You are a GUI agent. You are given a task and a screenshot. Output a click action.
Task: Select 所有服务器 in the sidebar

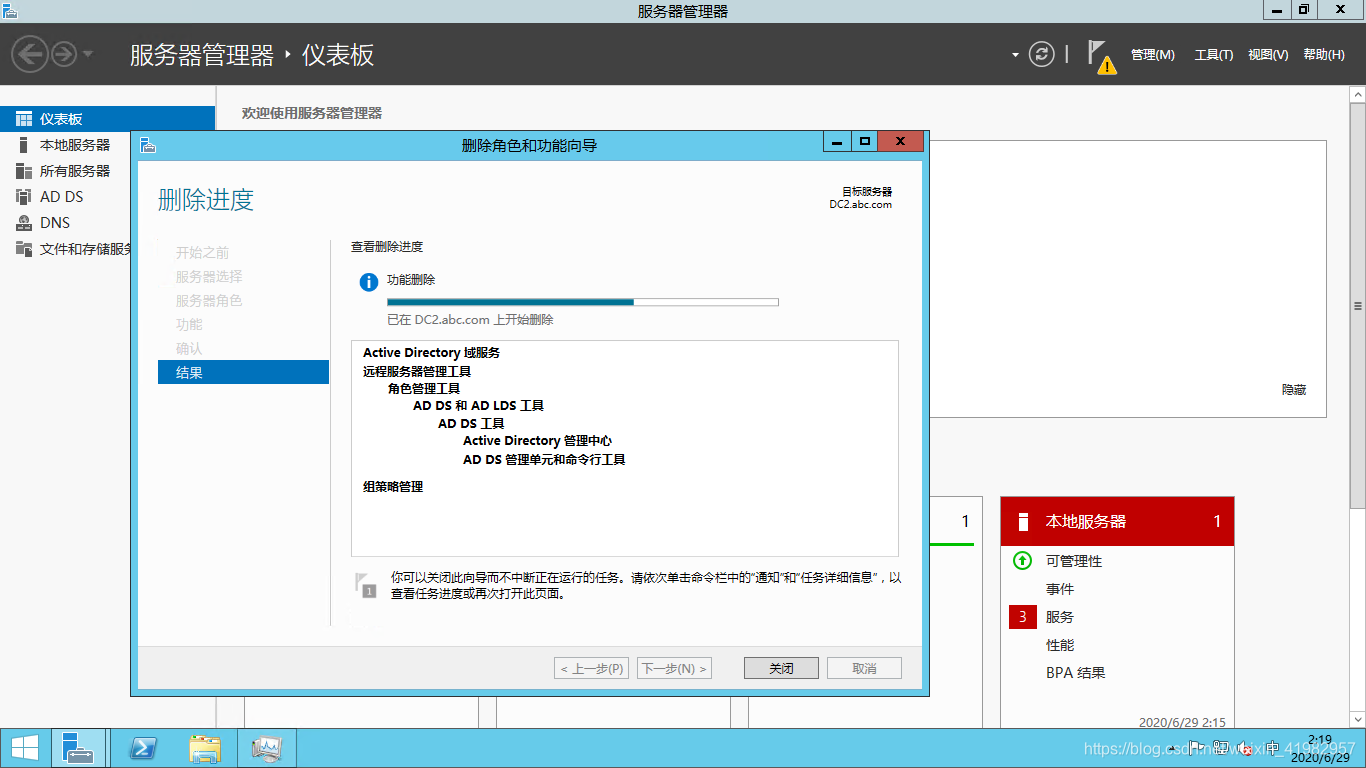coord(75,171)
